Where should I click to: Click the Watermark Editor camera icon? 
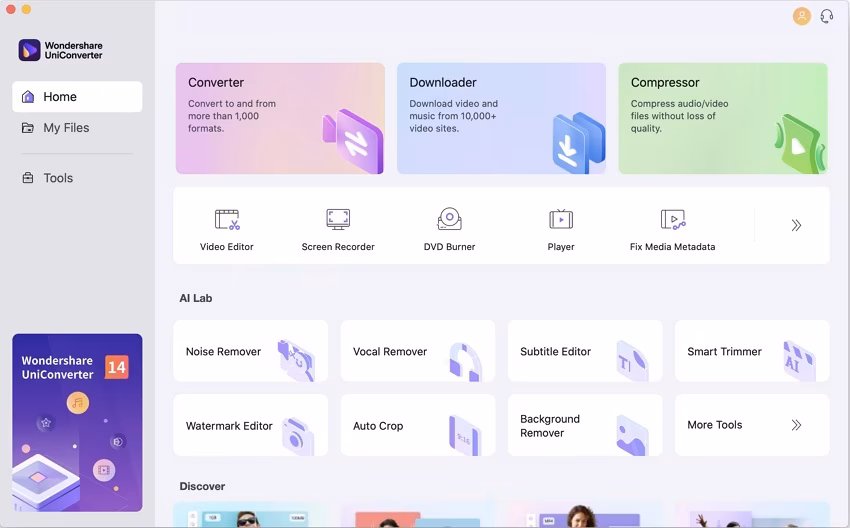pyautogui.click(x=298, y=436)
